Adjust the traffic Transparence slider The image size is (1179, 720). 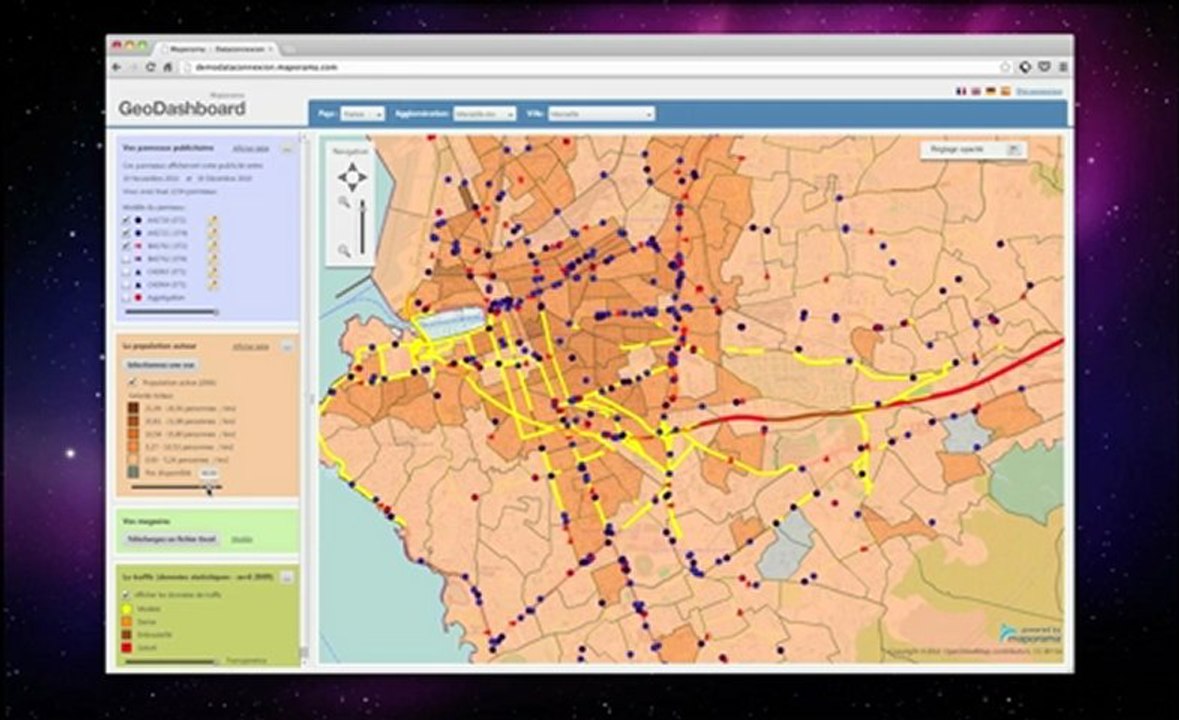coord(171,661)
